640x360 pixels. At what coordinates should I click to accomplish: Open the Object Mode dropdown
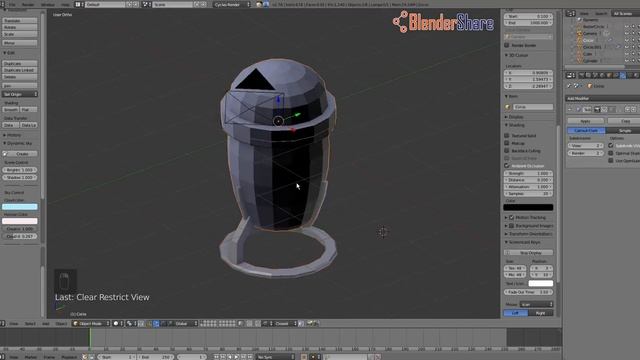[91, 324]
